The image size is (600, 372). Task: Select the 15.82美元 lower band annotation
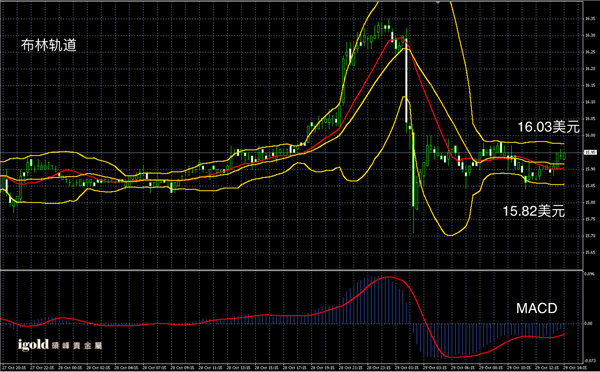pyautogui.click(x=533, y=211)
